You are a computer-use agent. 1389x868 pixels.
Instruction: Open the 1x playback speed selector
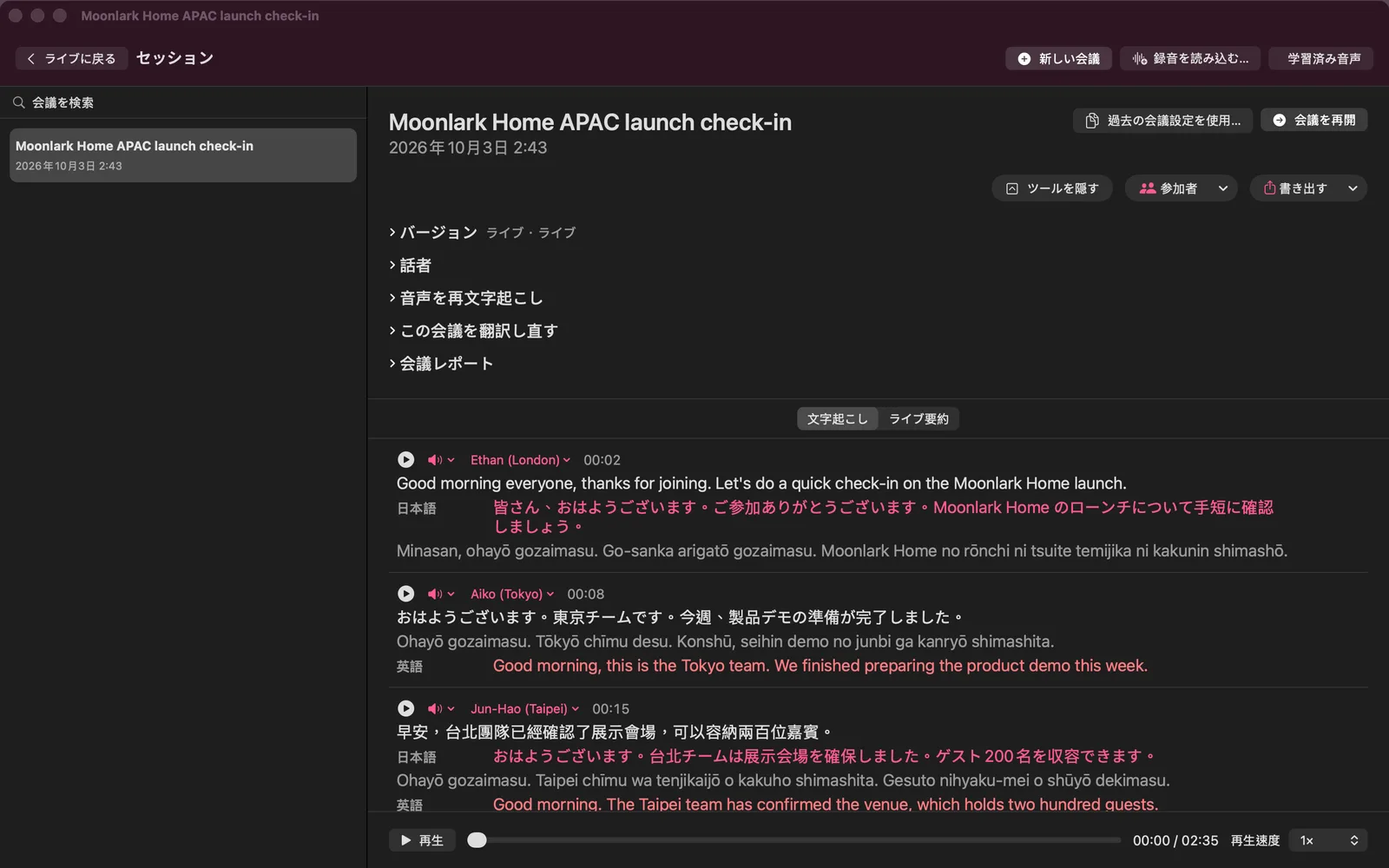pos(1328,840)
